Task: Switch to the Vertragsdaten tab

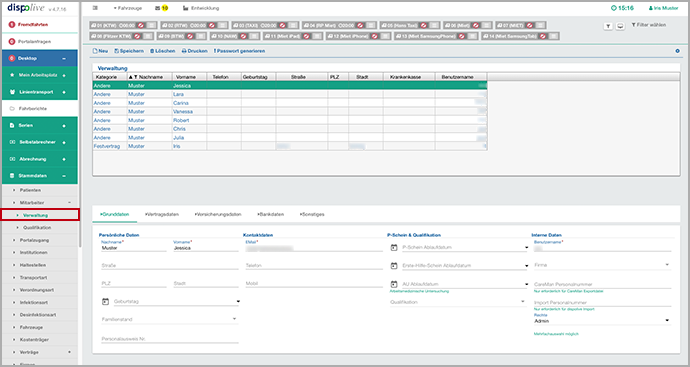Action: click(162, 214)
